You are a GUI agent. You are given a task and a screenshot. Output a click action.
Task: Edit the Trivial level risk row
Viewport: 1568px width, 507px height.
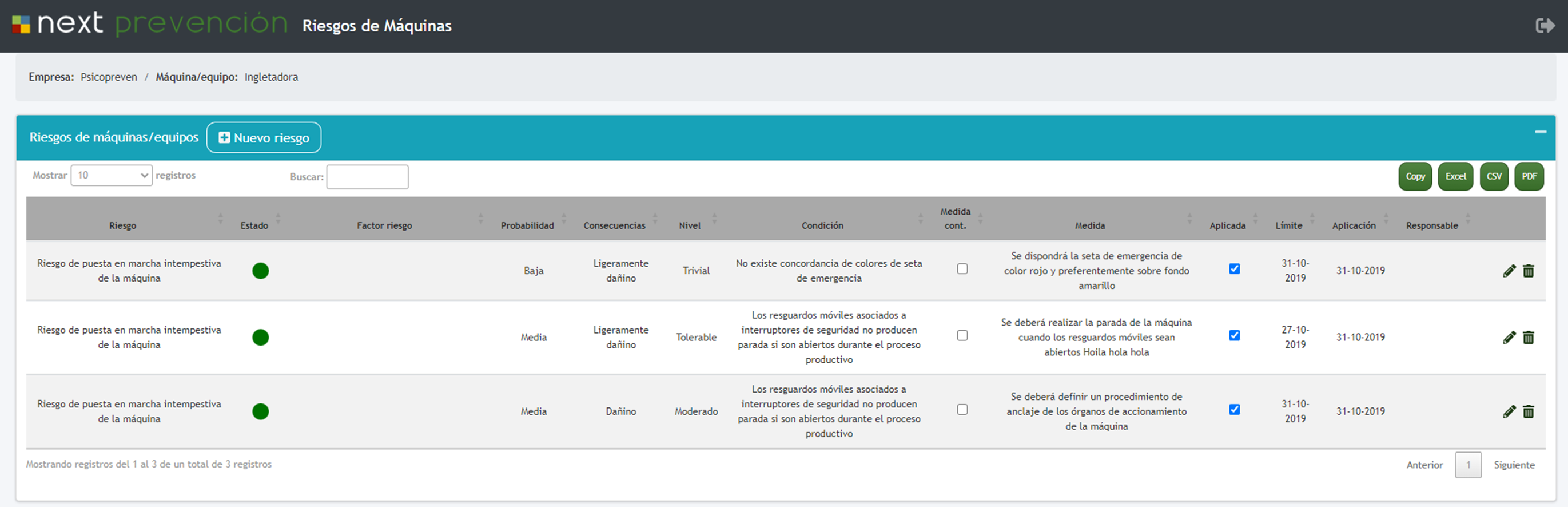point(1509,271)
